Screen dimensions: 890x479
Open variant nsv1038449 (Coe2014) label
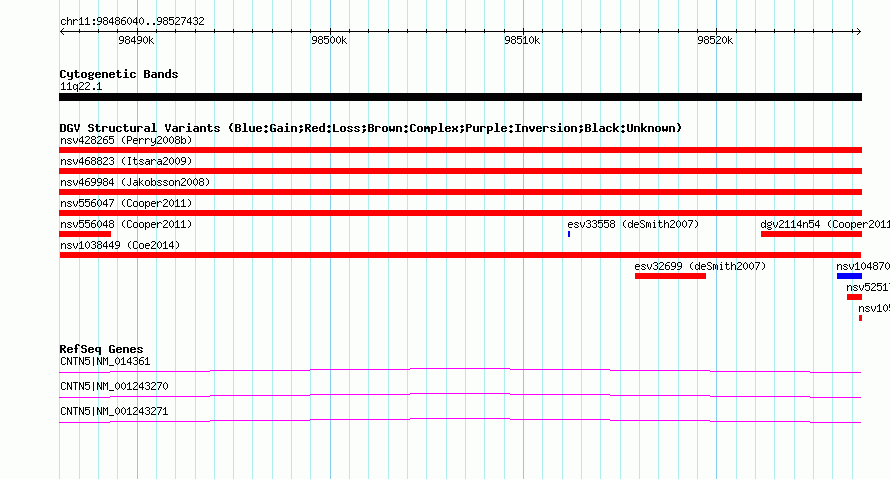click(120, 245)
